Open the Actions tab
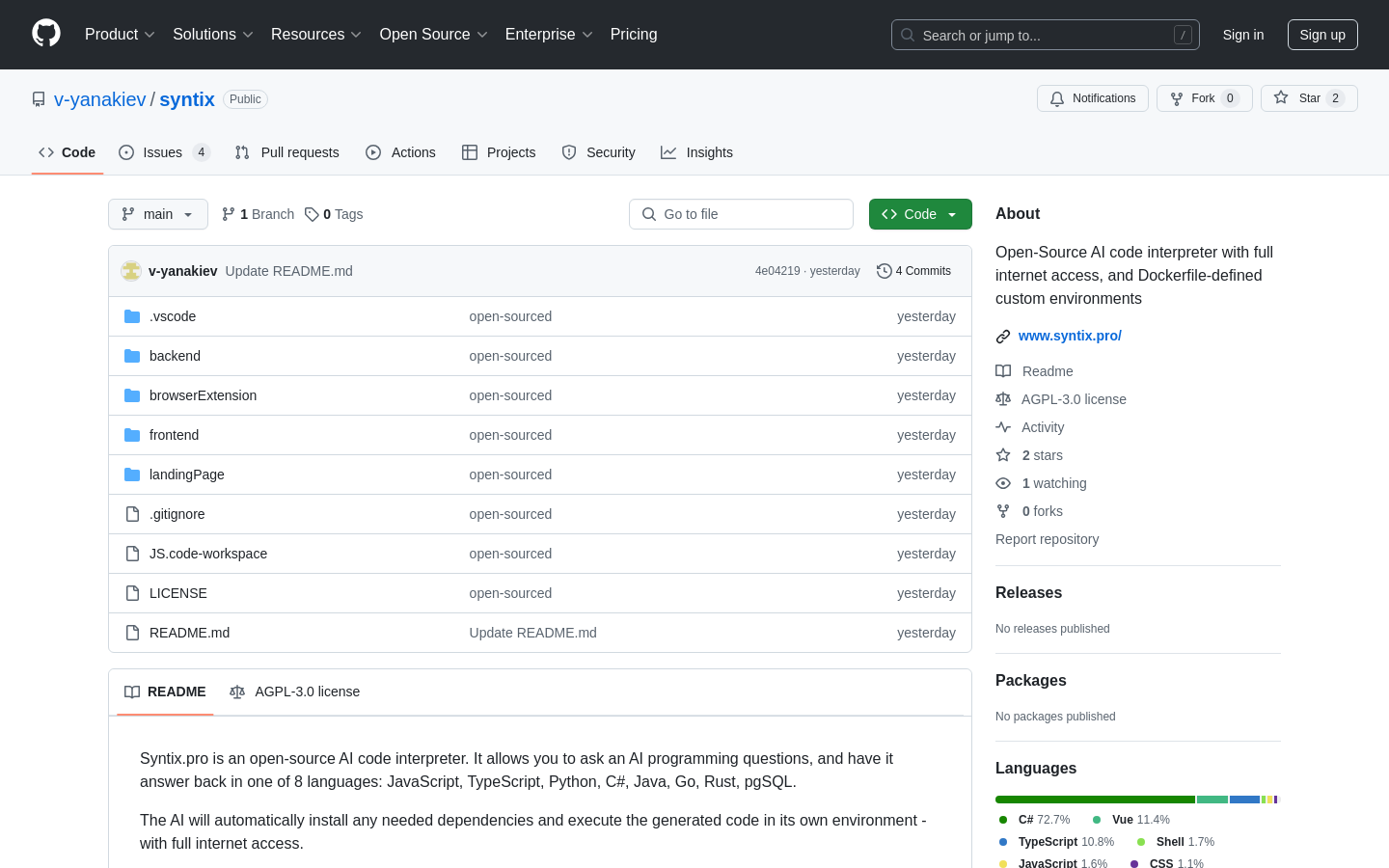The image size is (1389, 868). [x=400, y=152]
